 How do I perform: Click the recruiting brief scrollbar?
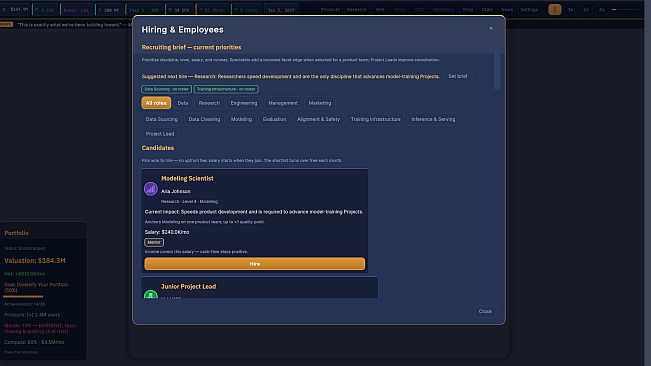coord(497,71)
